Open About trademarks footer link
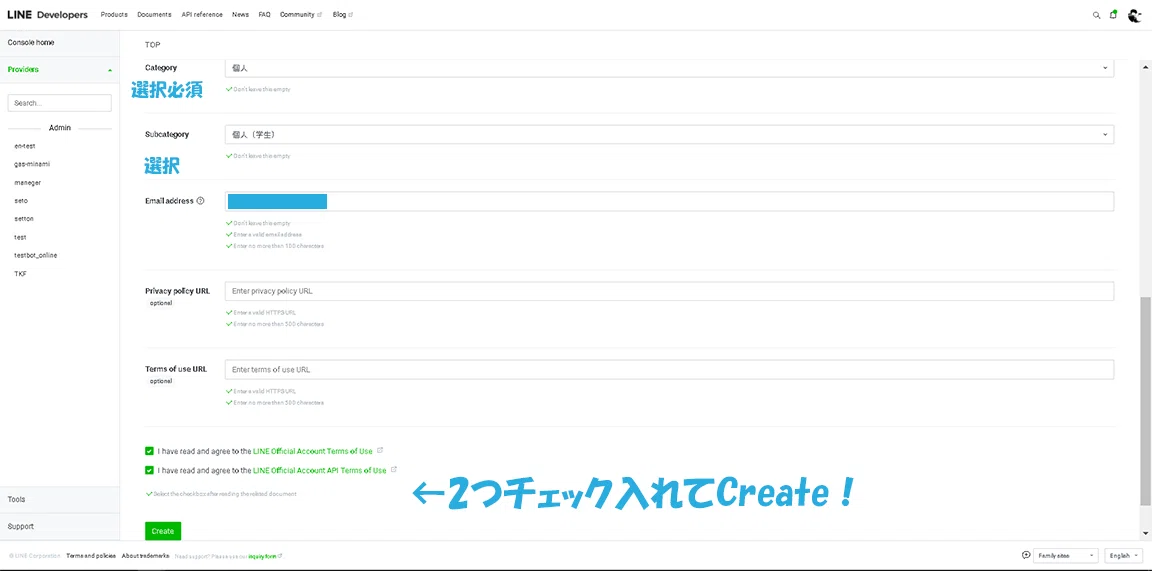Image resolution: width=1152 pixels, height=571 pixels. (x=145, y=556)
